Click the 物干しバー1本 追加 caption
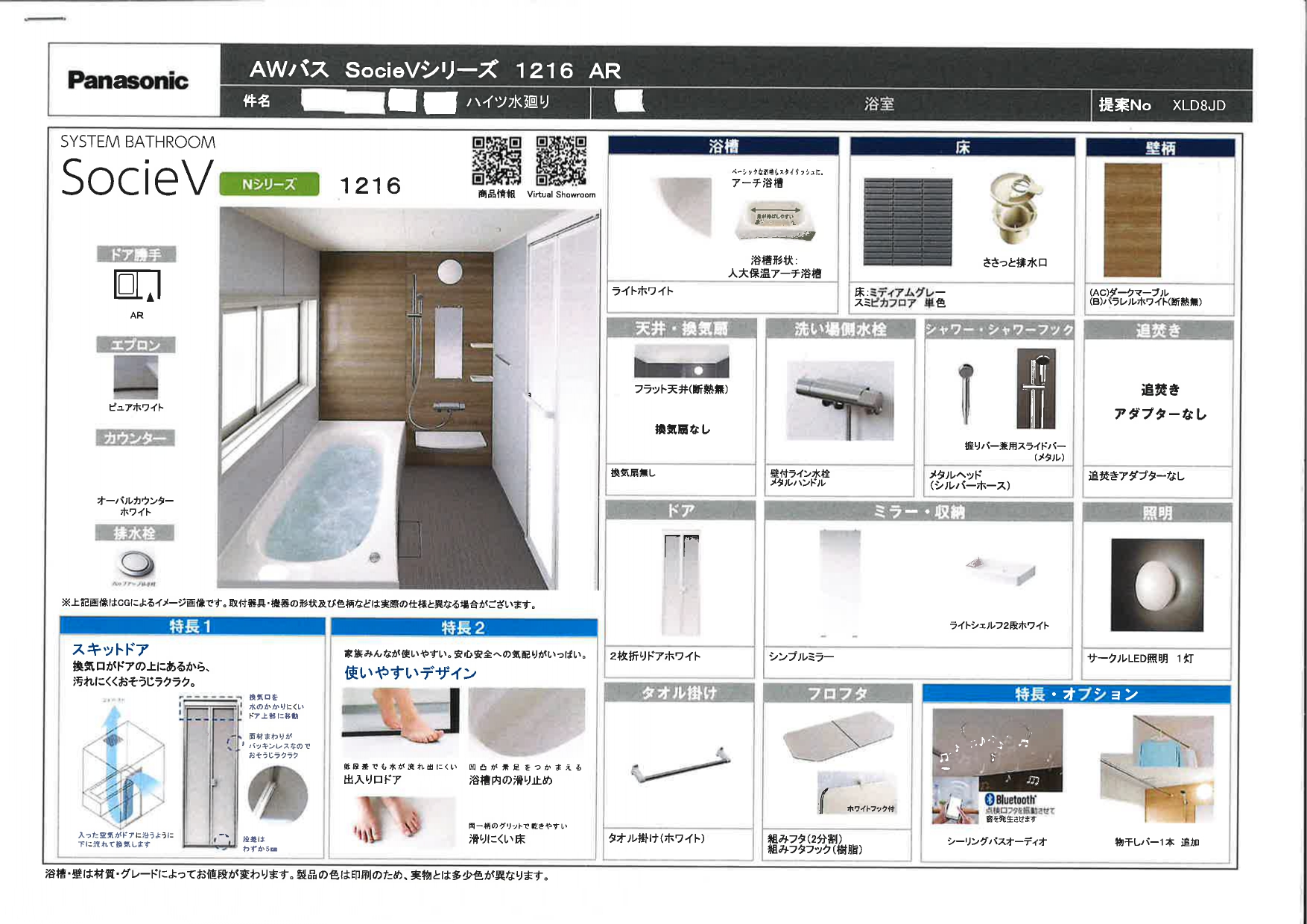This screenshot has width=1307, height=924. 1157,842
